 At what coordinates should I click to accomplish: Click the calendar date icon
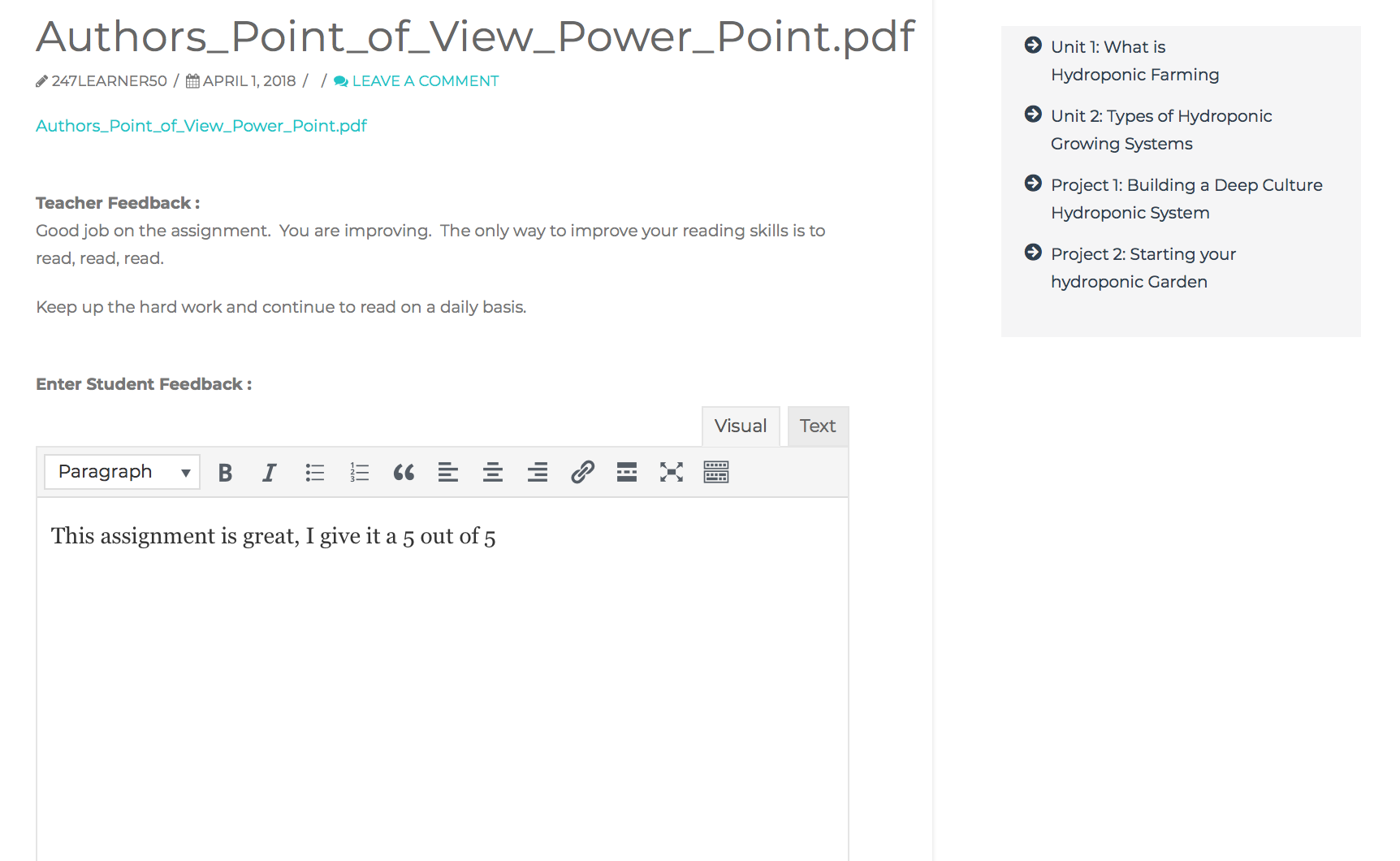coord(192,81)
